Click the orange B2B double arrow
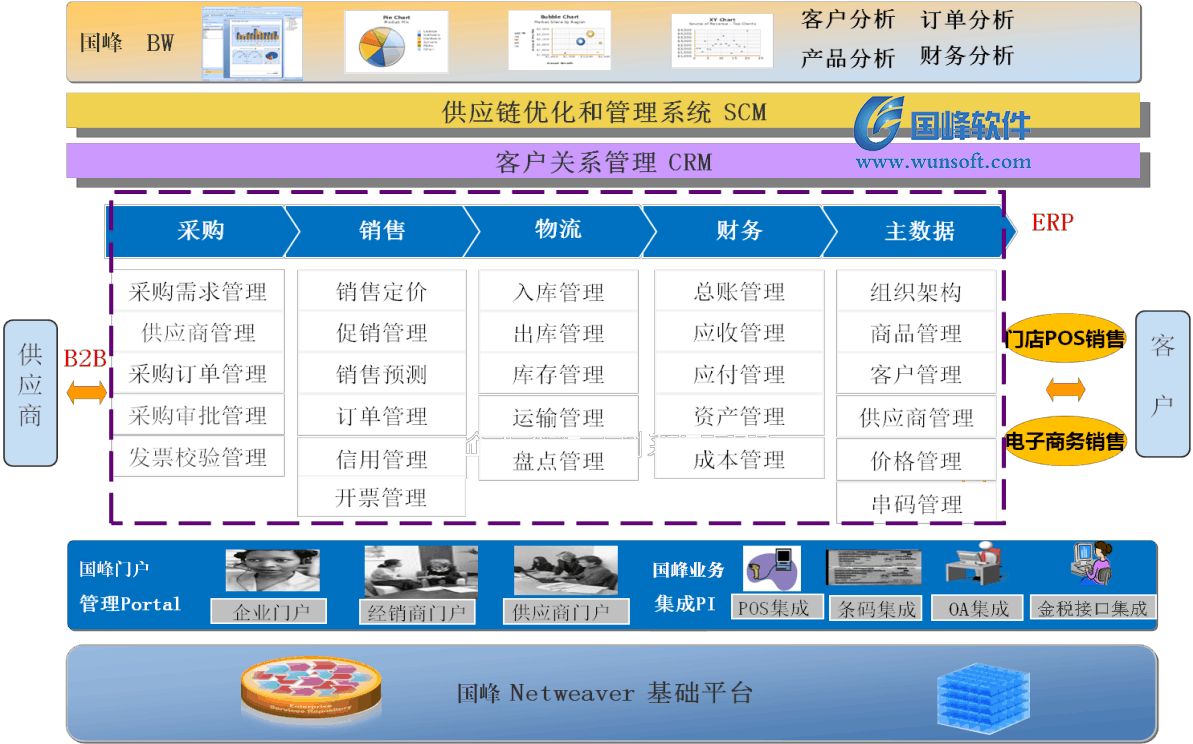The height and width of the screenshot is (744, 1193). (x=87, y=393)
